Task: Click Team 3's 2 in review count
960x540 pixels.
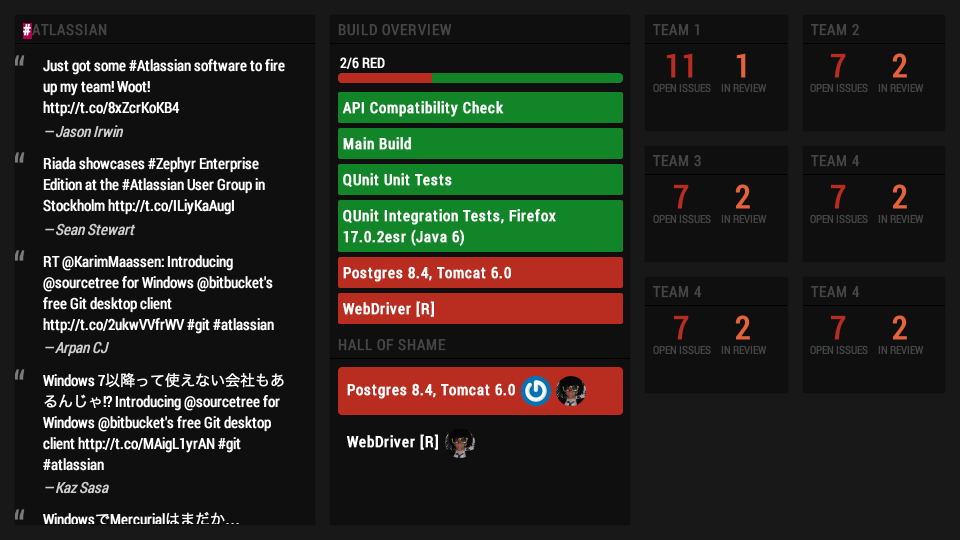Action: pyautogui.click(x=743, y=197)
